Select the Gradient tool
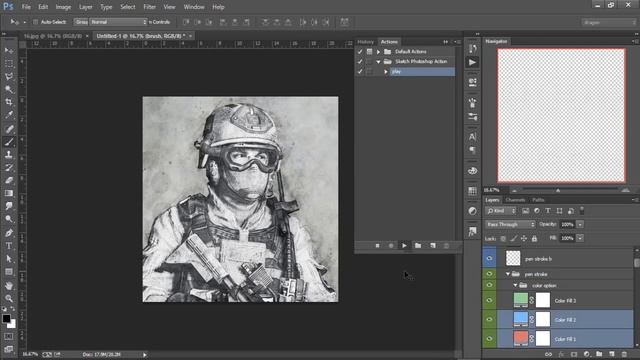This screenshot has height=360, width=640. (9, 193)
